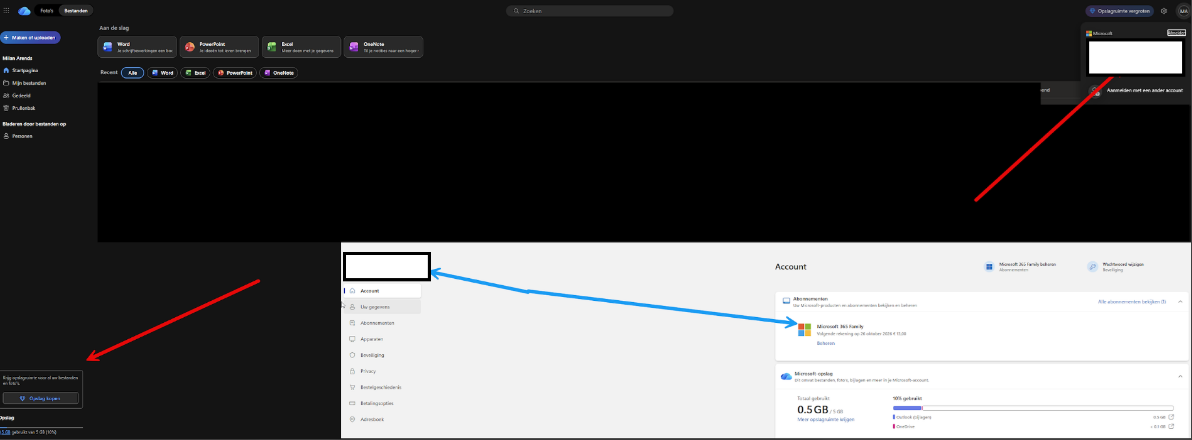Switch to the Bestanden tab
The height and width of the screenshot is (440, 1192).
coord(76,11)
